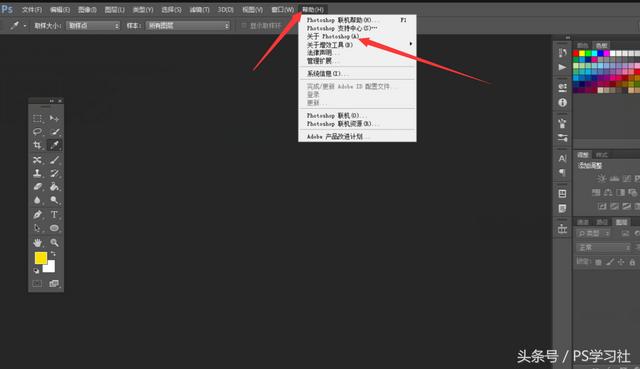Toggle lock position

[x=621, y=262]
